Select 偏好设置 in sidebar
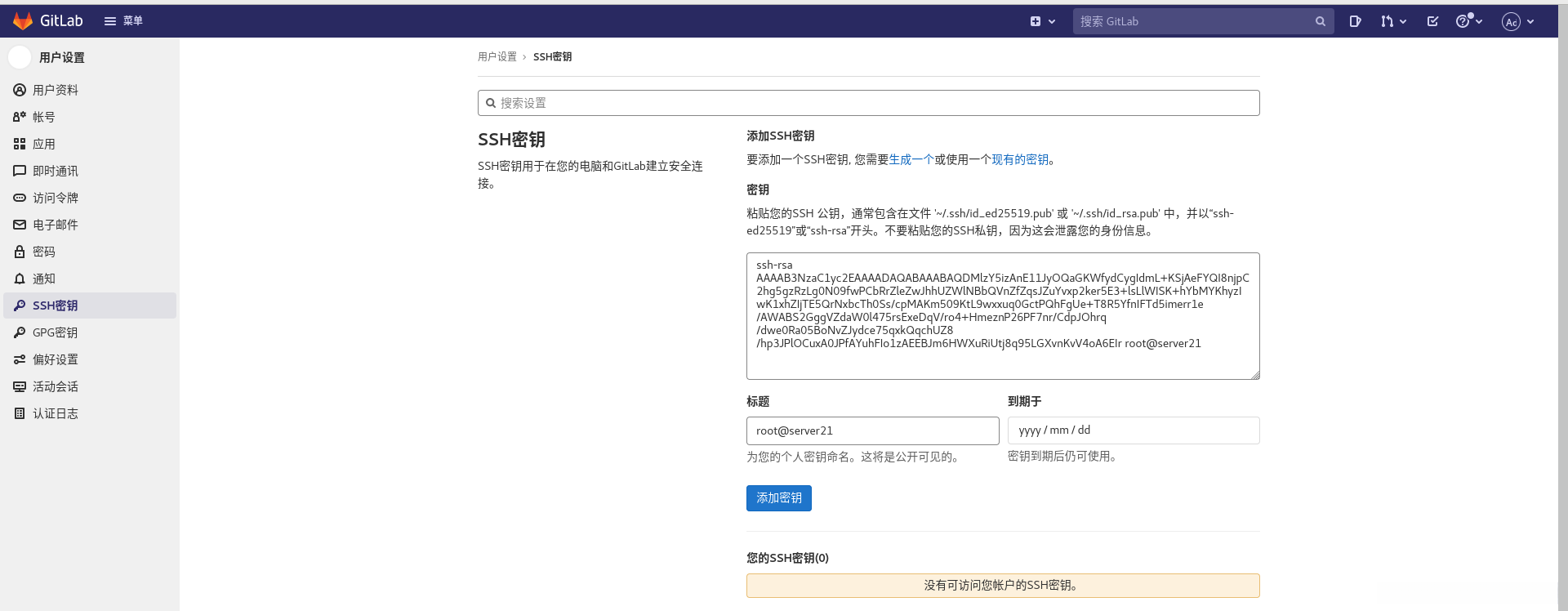 (56, 359)
